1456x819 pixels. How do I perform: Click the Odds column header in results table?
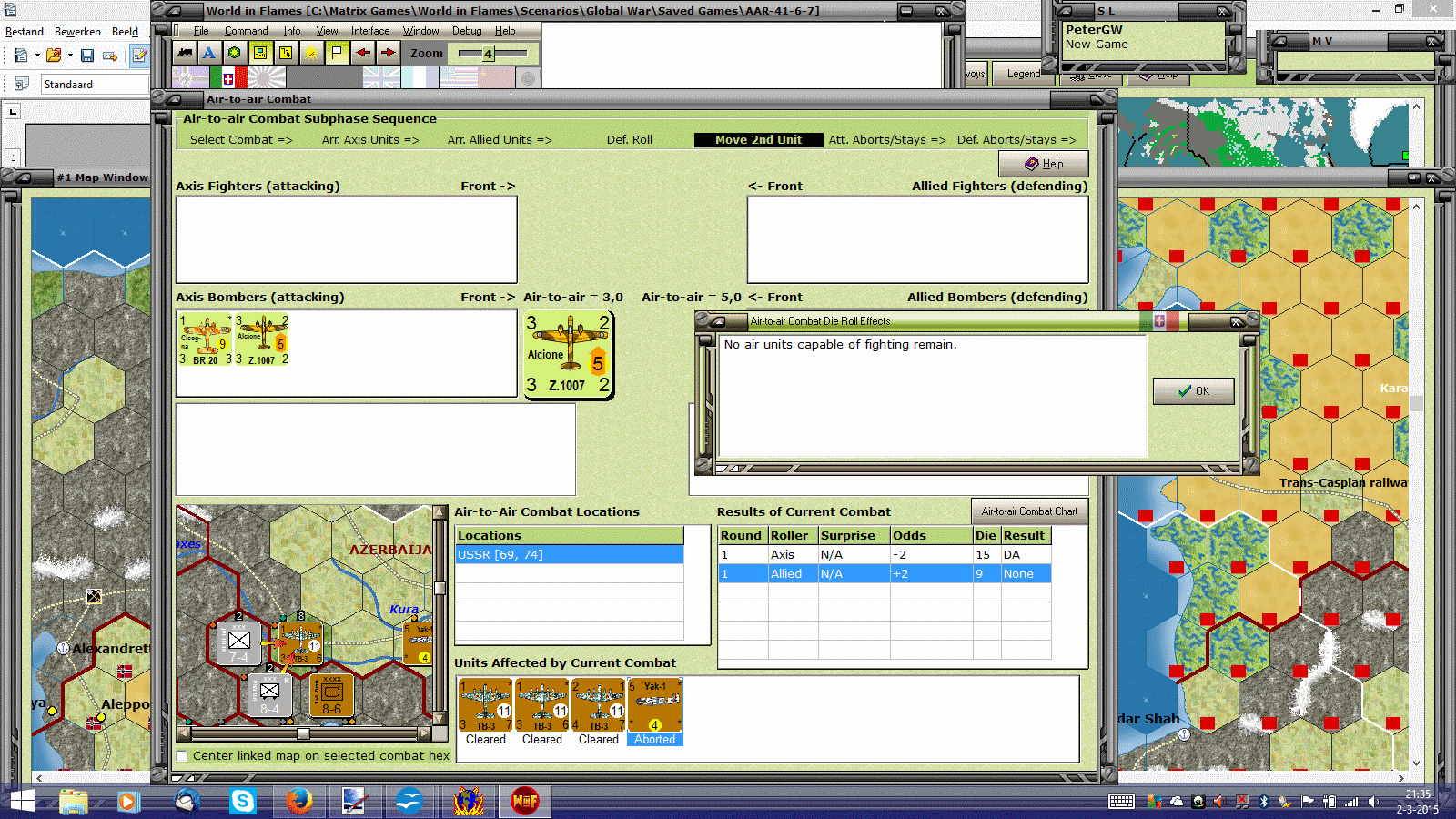point(931,536)
